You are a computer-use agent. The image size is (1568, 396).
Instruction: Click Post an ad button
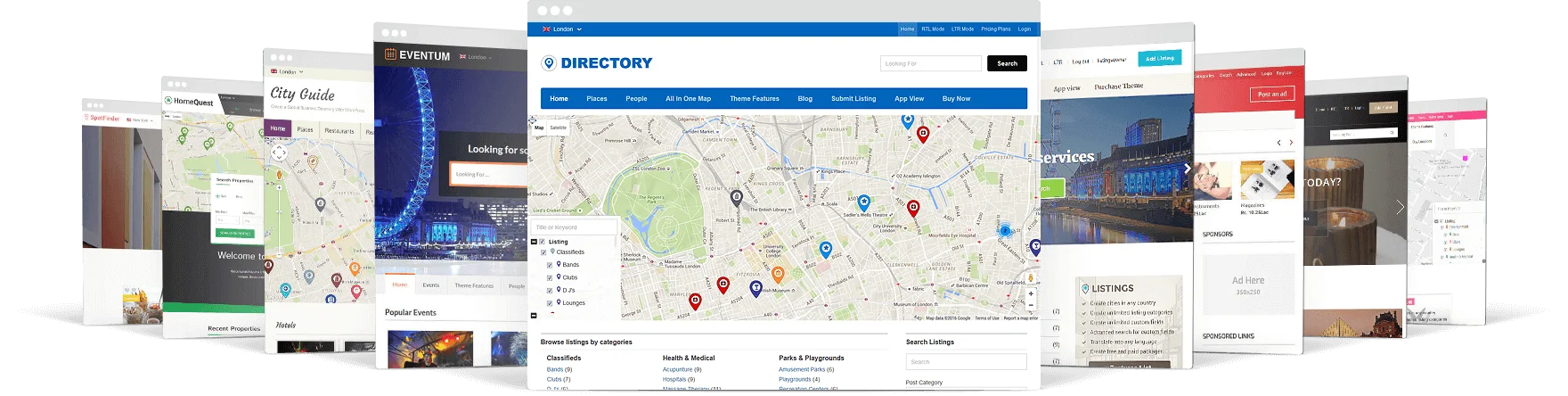tap(1272, 94)
